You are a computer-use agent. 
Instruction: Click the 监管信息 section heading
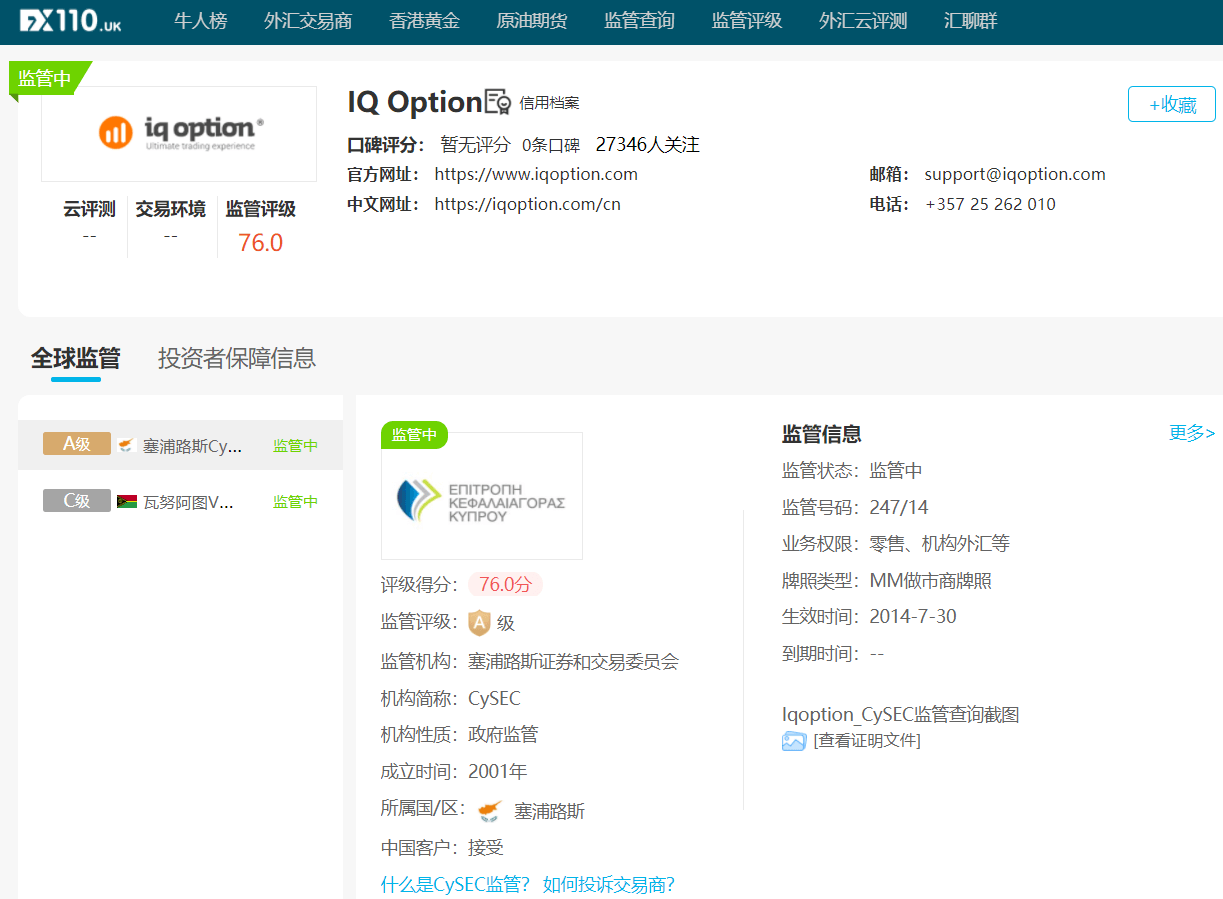coord(822,433)
